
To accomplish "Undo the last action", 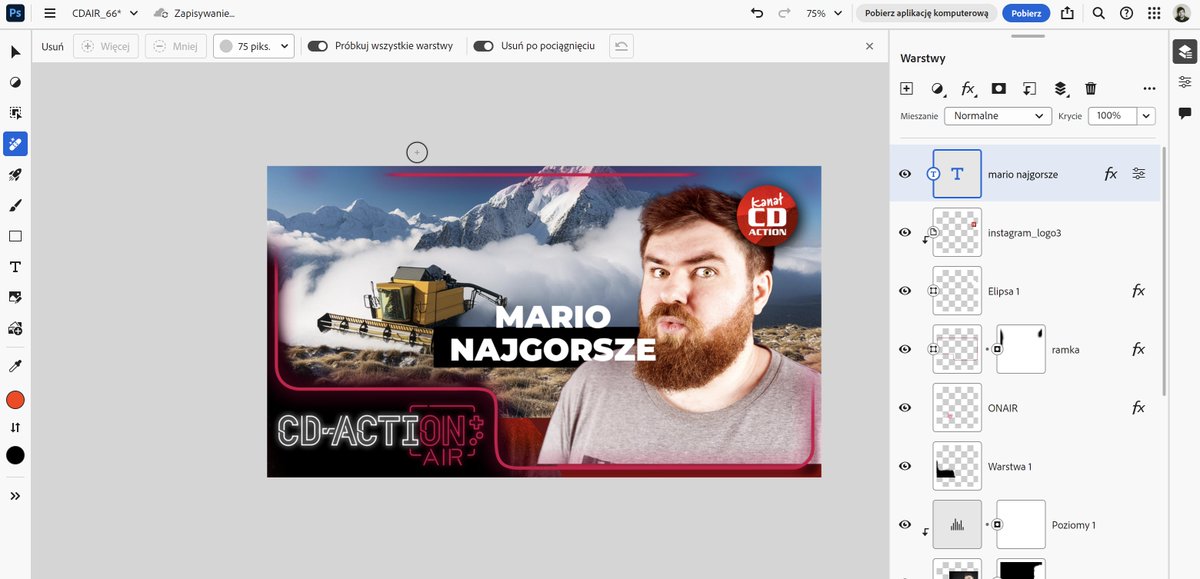I will click(x=757, y=13).
